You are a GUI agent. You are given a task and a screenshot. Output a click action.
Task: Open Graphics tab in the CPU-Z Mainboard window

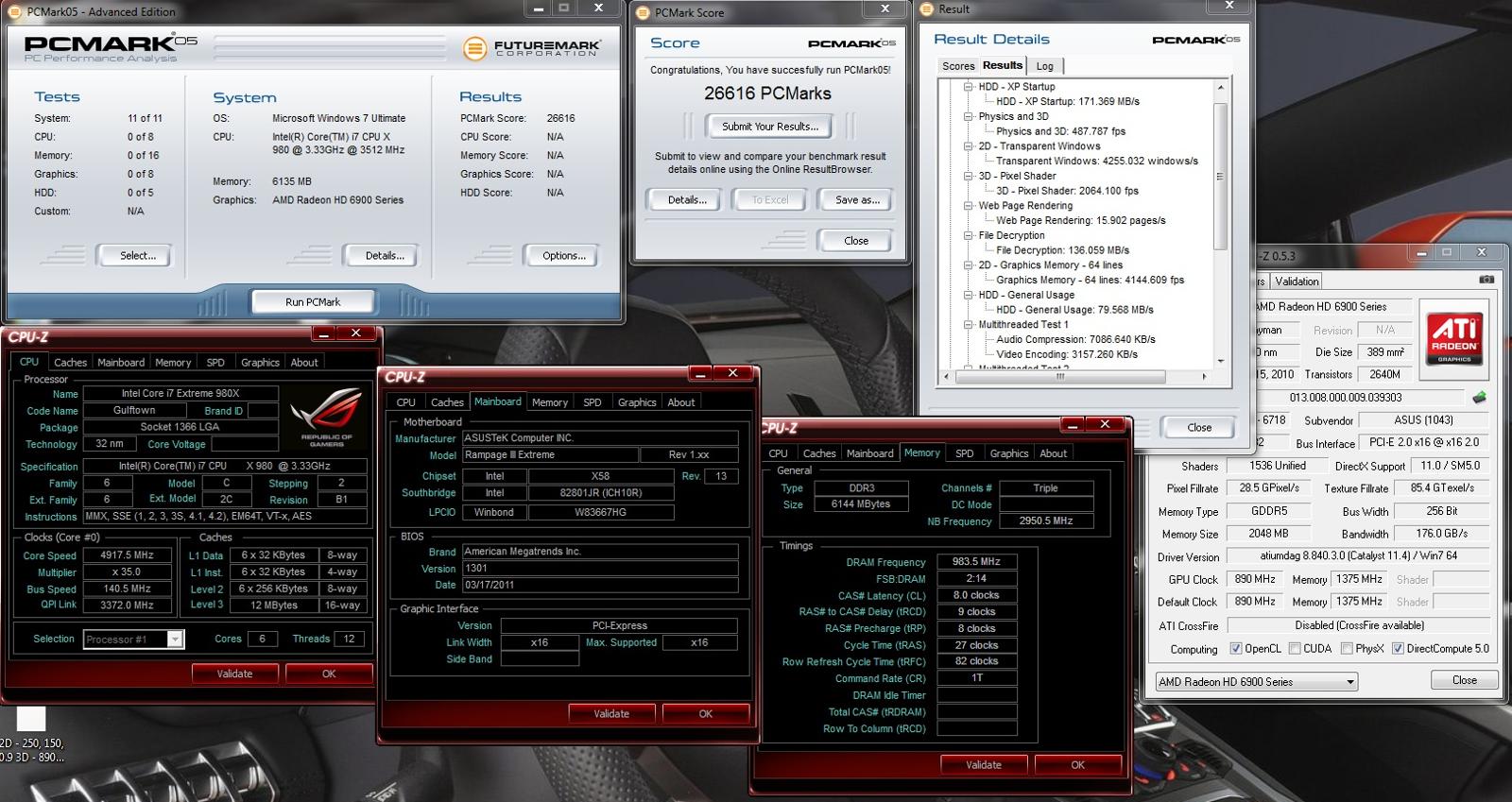click(637, 402)
